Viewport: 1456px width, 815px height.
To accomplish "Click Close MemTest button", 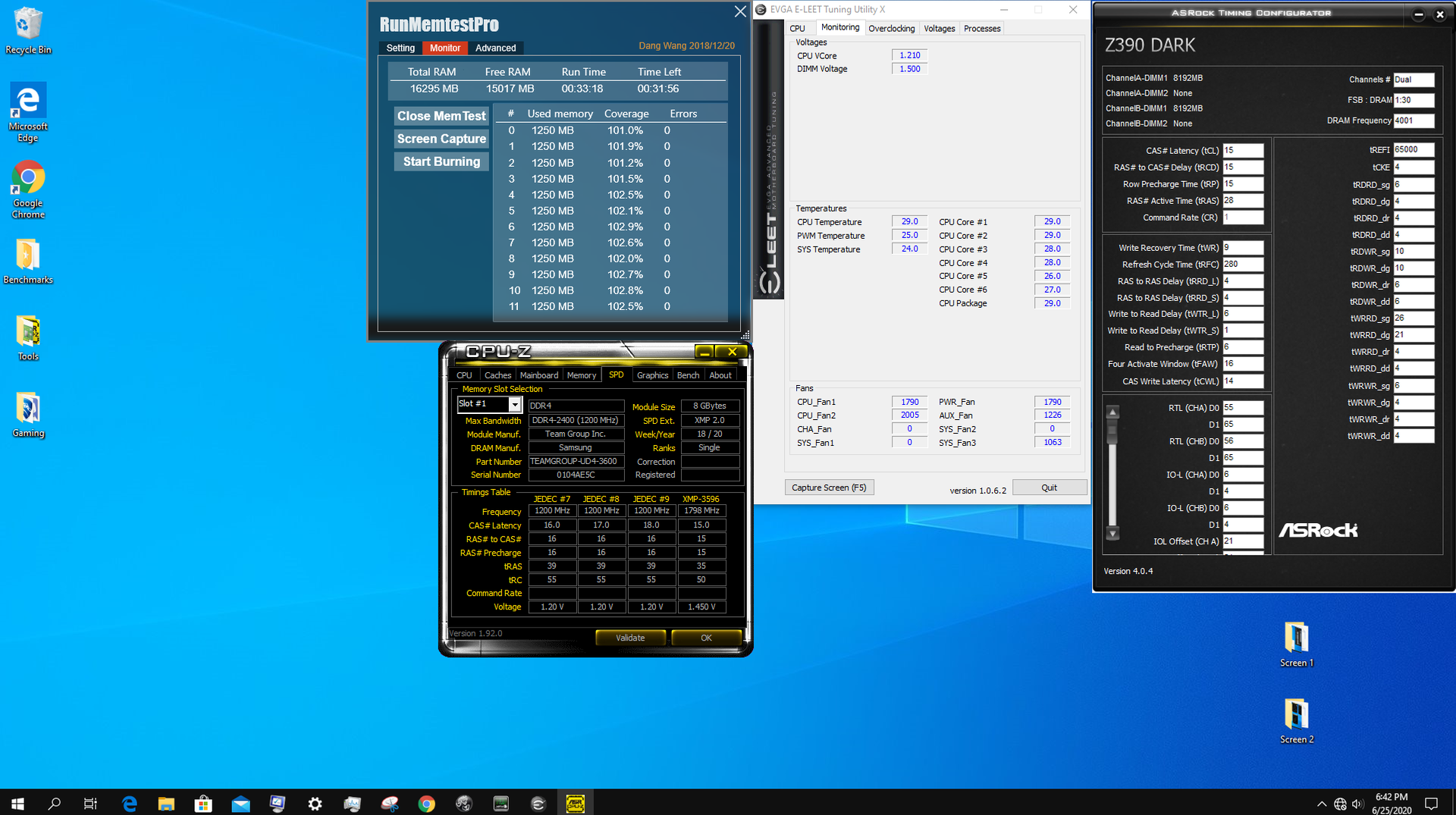I will click(x=441, y=116).
